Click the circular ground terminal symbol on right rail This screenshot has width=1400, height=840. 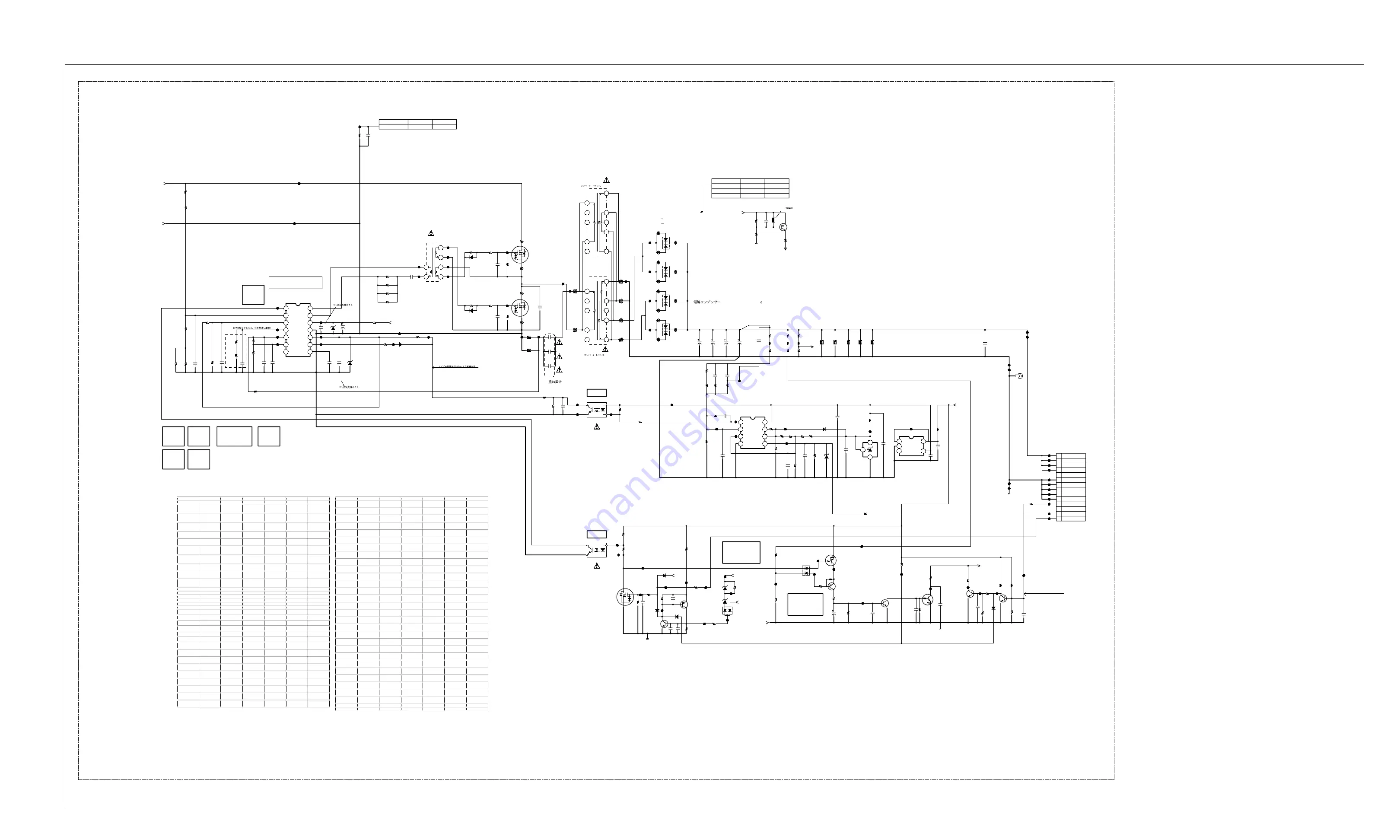1020,376
